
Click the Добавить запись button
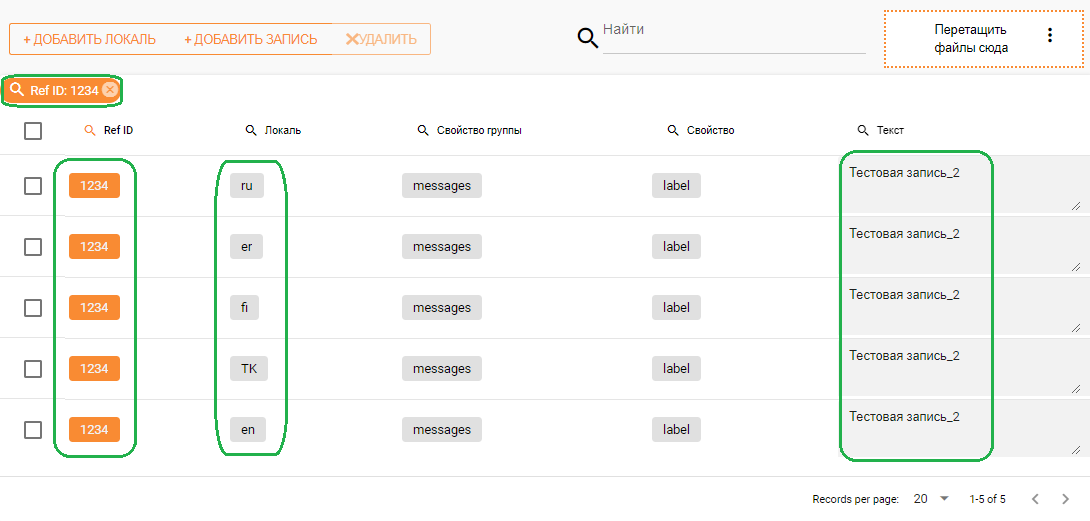[250, 39]
